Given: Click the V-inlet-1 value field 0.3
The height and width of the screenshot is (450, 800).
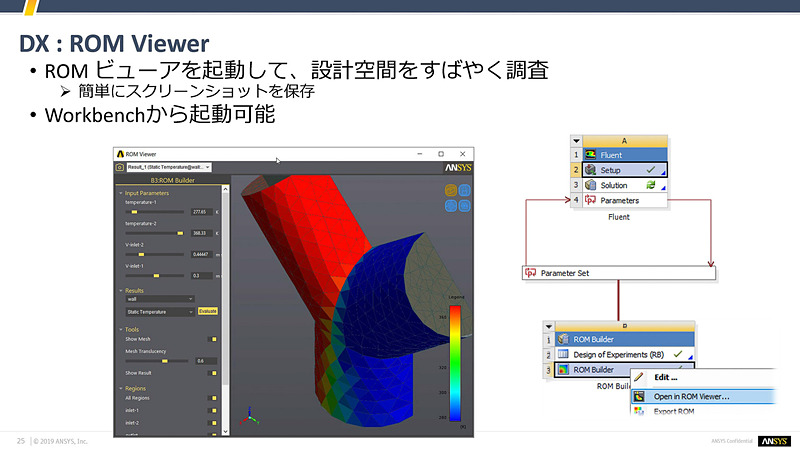Looking at the screenshot, I should tap(202, 276).
